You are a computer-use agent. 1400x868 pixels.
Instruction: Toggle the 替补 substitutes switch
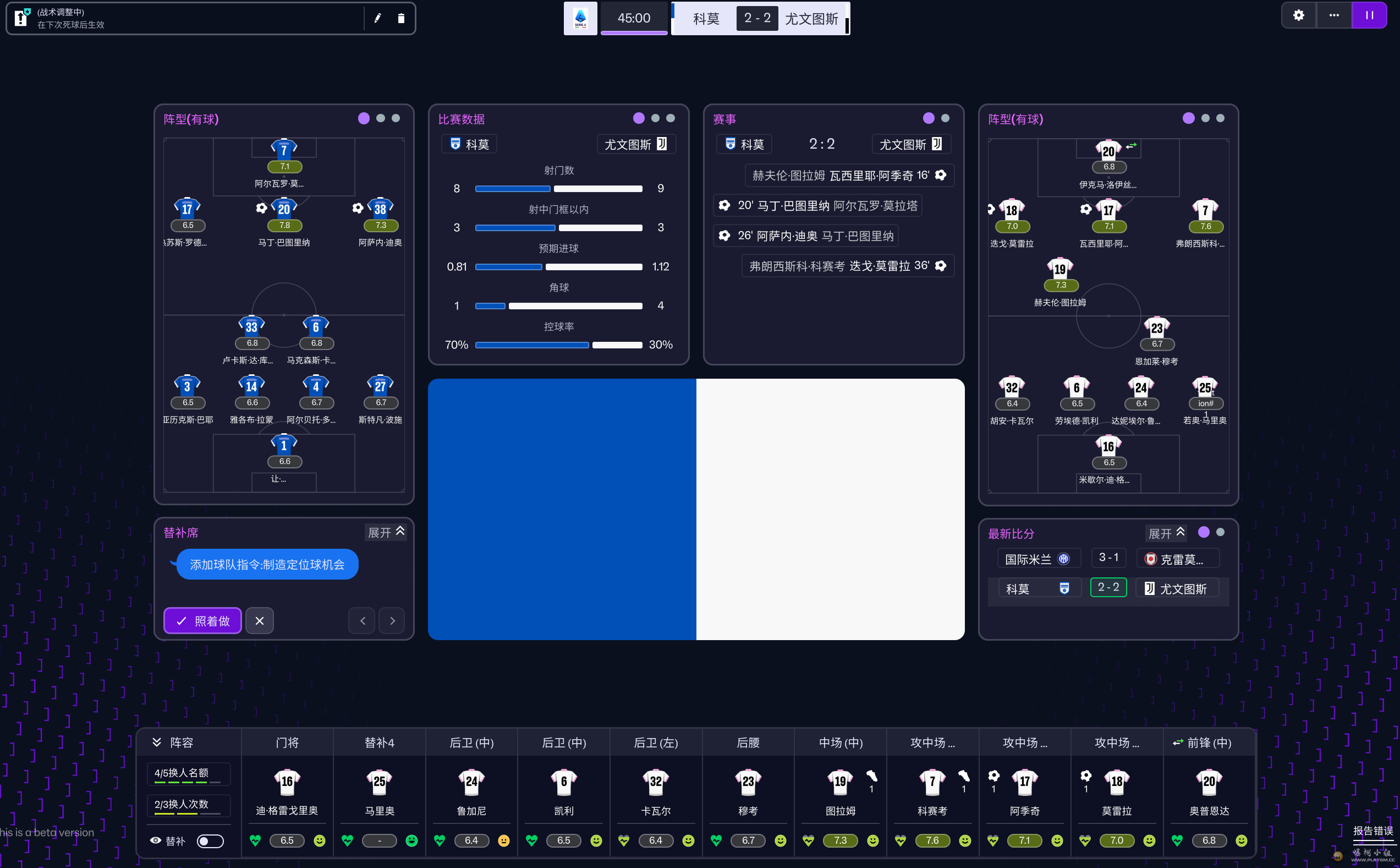[210, 841]
